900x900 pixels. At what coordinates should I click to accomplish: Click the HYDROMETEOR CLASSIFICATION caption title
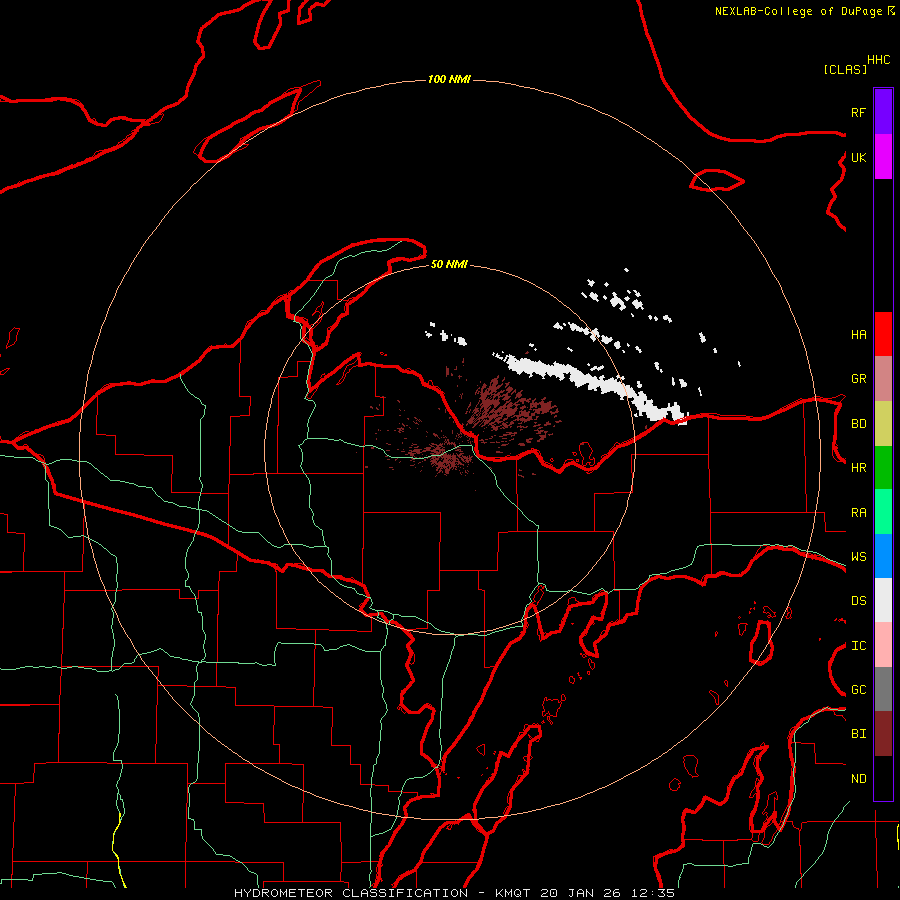click(x=351, y=893)
